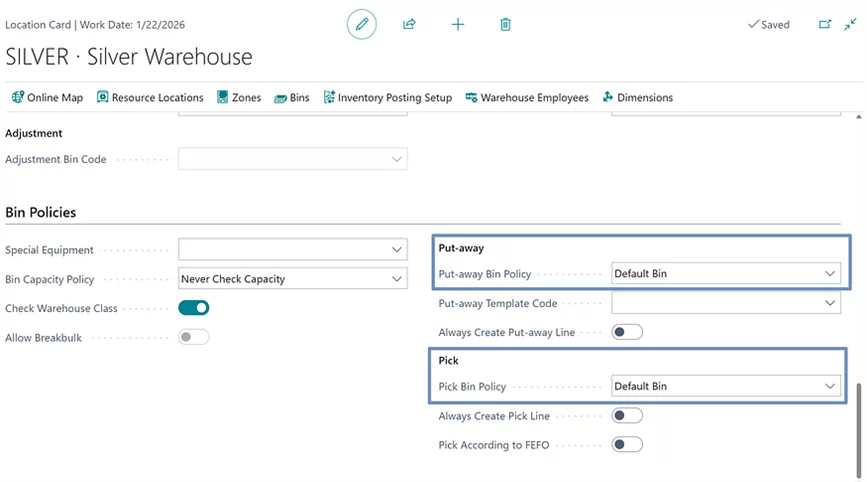Click the Location Card work date text
This screenshot has height=482, width=867.
pyautogui.click(x=95, y=25)
